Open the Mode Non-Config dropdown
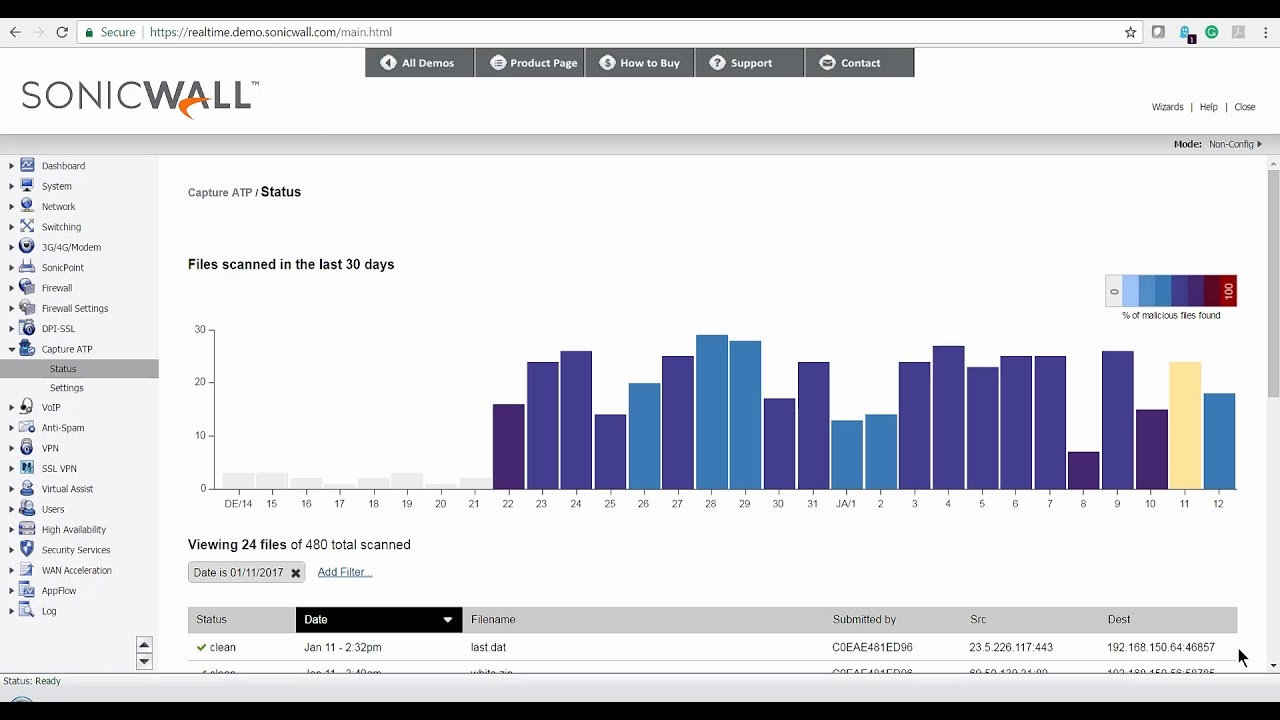This screenshot has width=1280, height=720. pyautogui.click(x=1235, y=144)
